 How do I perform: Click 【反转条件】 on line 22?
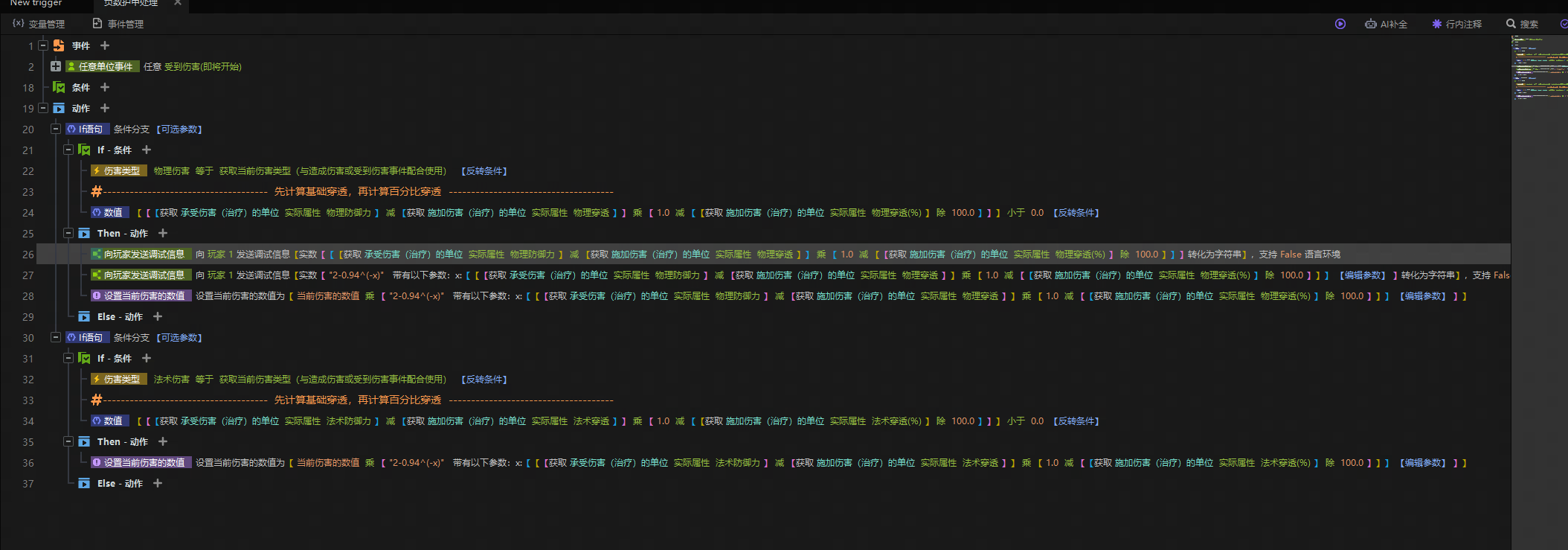tap(484, 170)
